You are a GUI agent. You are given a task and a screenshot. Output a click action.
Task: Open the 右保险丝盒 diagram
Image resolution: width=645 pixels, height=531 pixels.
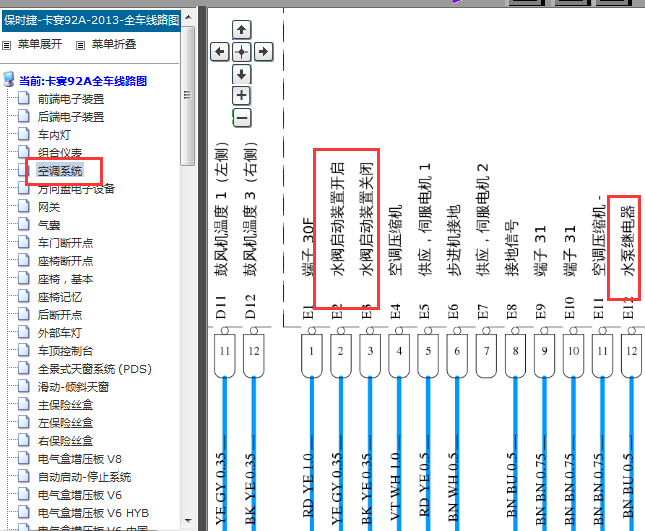[65, 441]
